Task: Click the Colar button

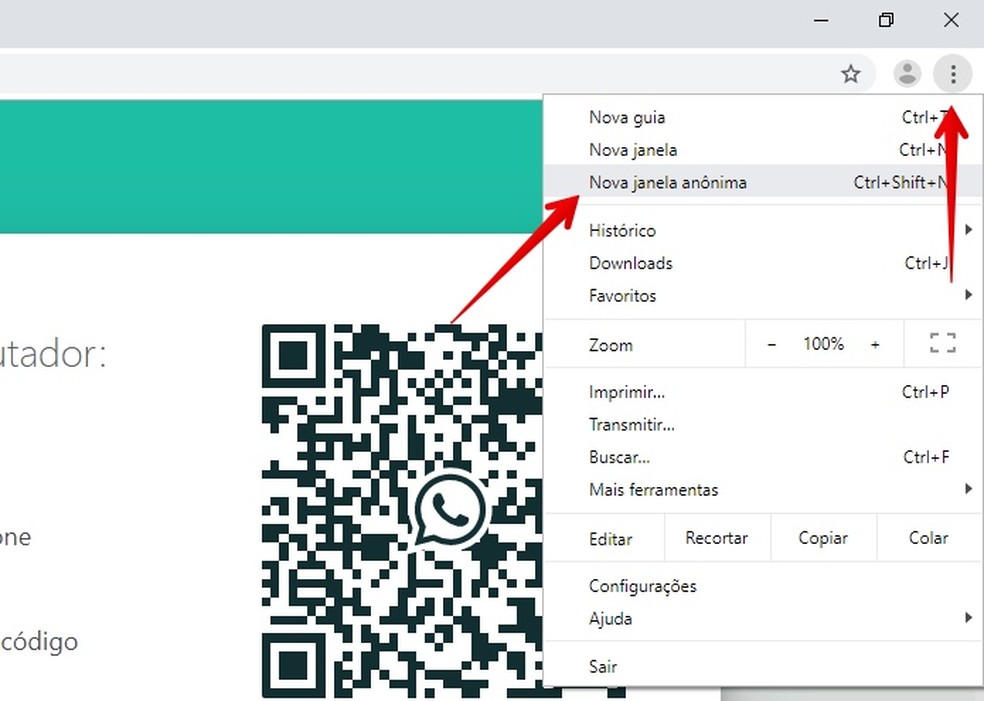Action: [x=928, y=538]
